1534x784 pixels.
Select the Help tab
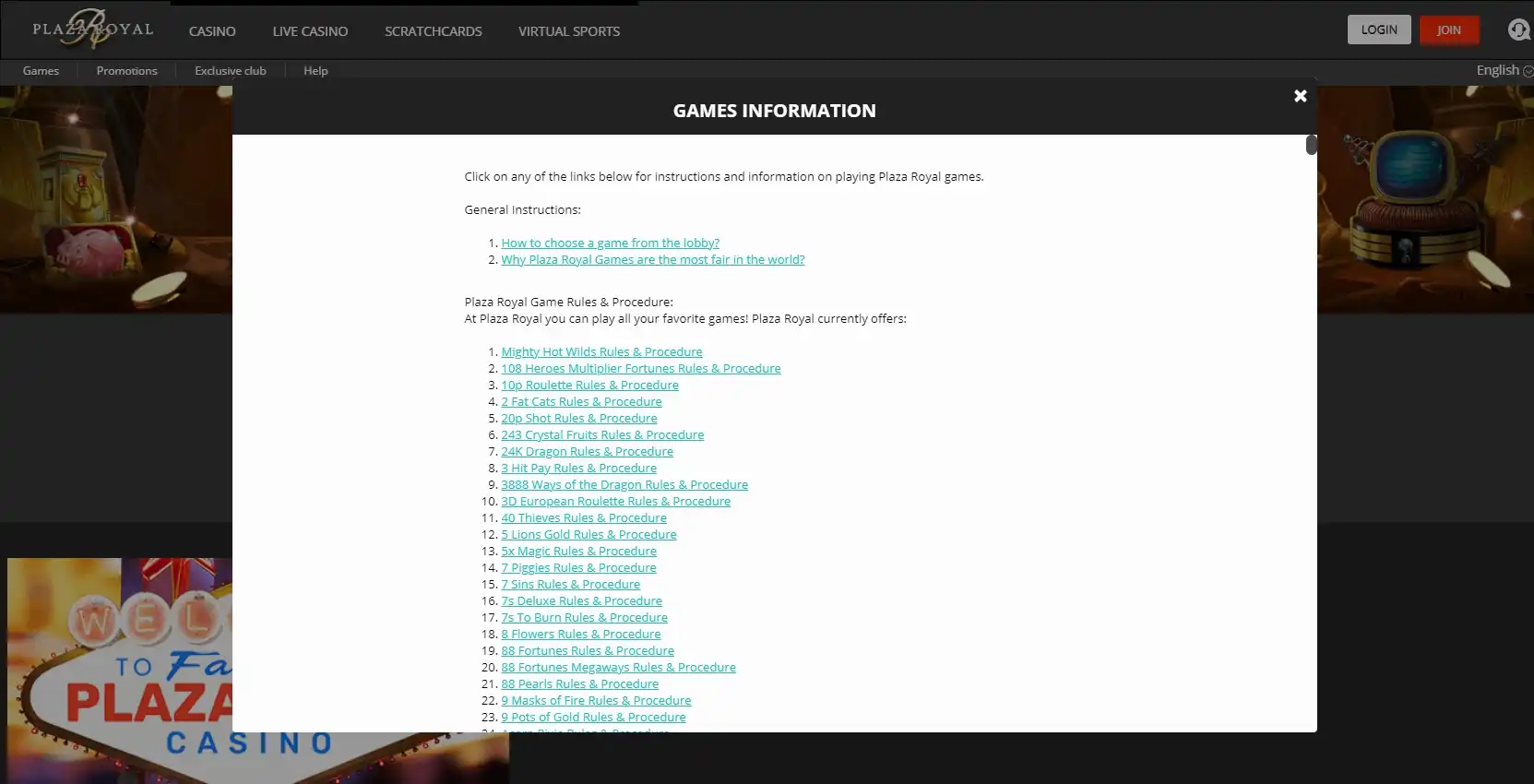click(x=315, y=71)
